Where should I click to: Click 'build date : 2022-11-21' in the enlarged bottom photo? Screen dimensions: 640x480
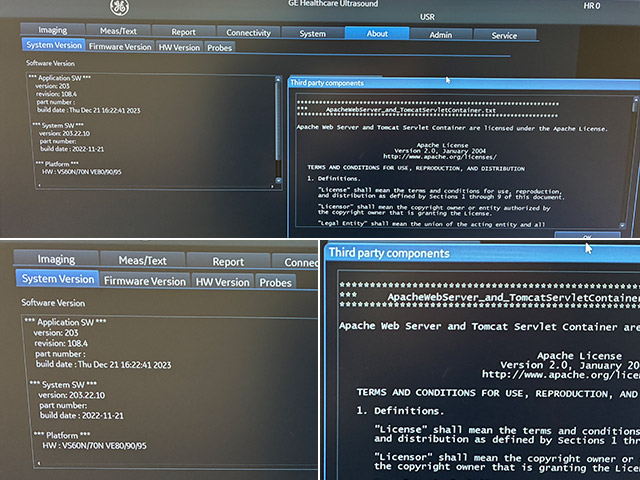(x=82, y=416)
